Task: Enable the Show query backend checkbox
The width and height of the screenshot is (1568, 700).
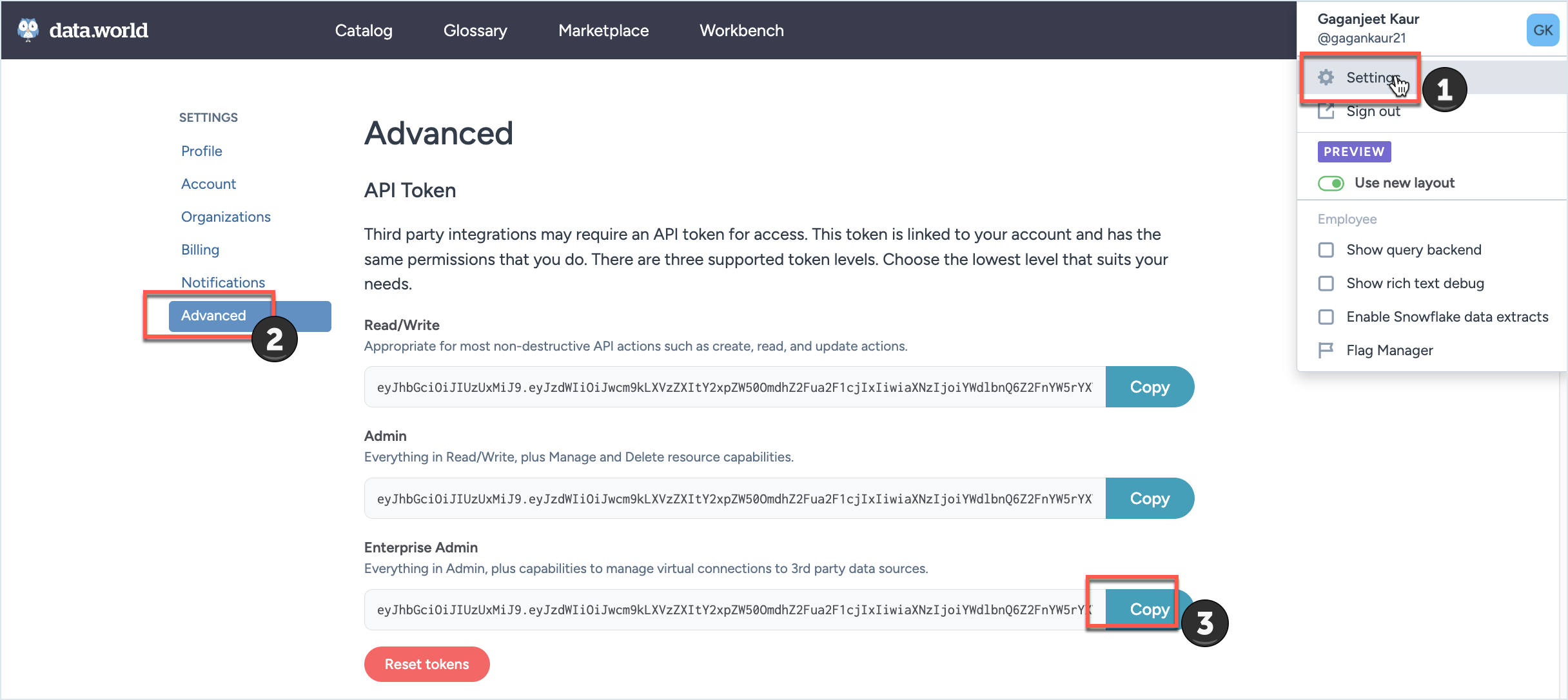Action: (x=1326, y=249)
